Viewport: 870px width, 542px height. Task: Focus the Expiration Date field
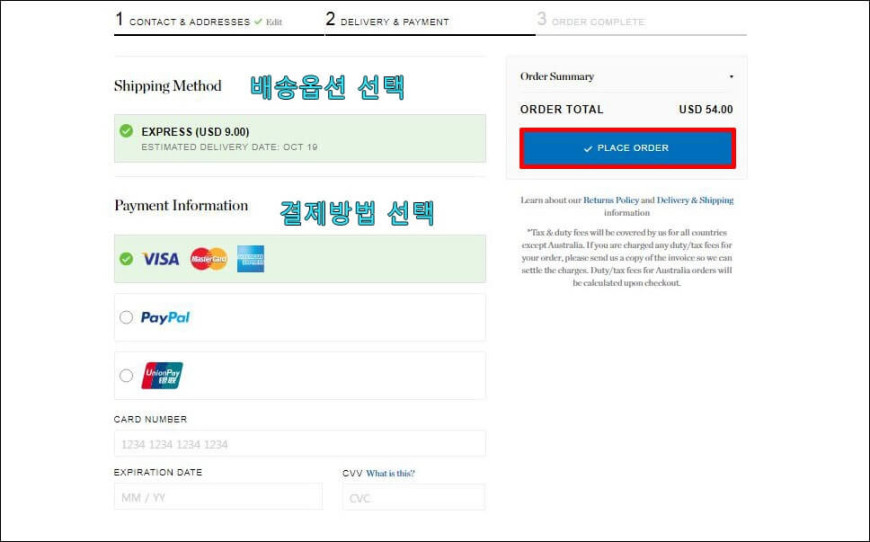pos(218,497)
